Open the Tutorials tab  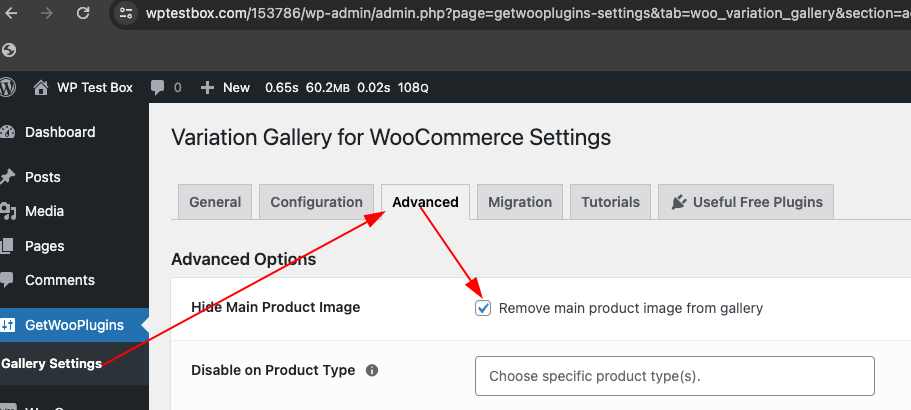[x=610, y=202]
